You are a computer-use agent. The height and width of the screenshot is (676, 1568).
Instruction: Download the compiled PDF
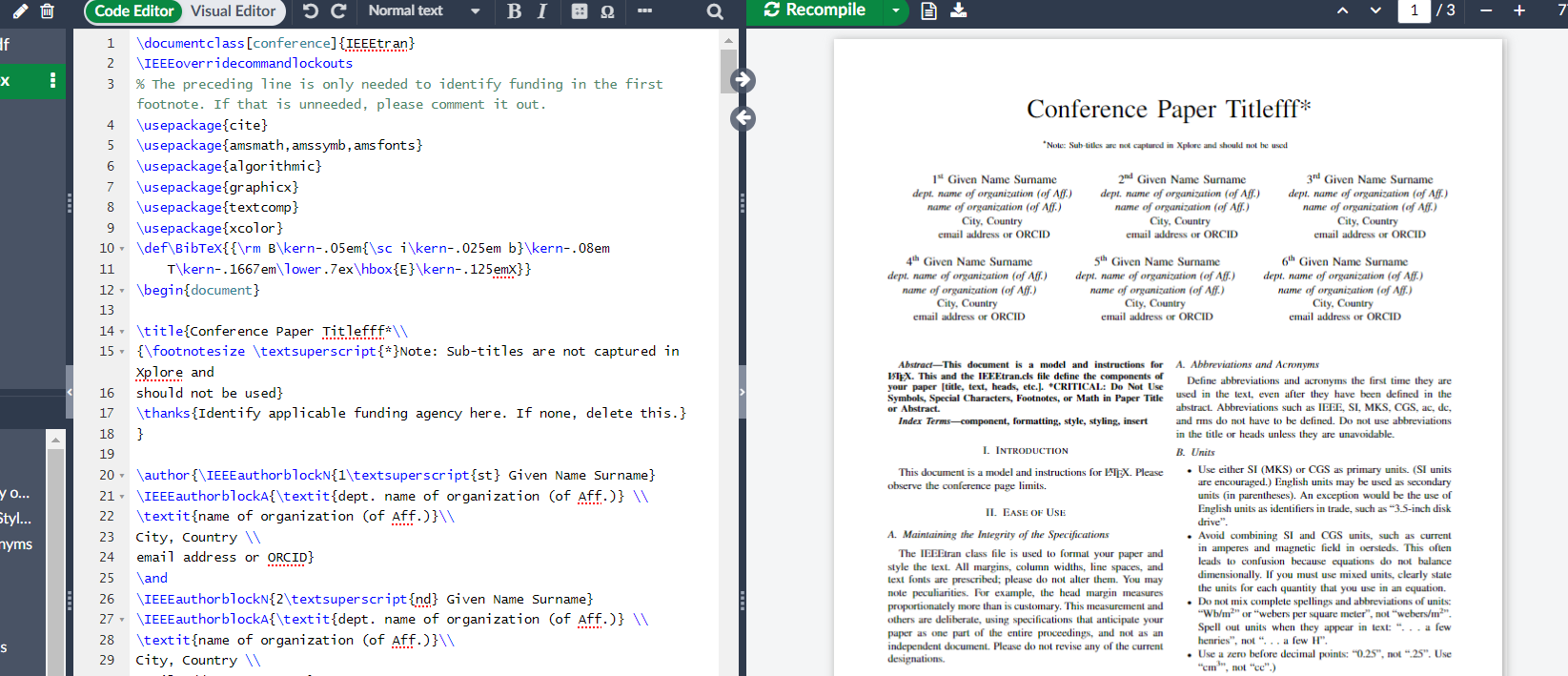(959, 10)
